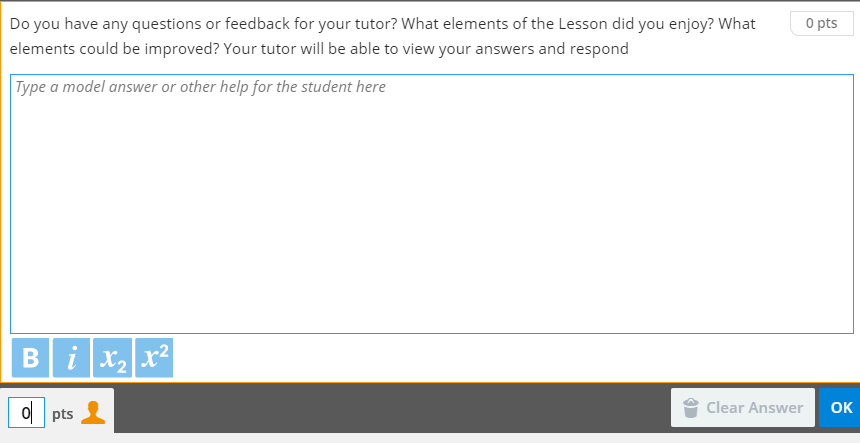Click the trash can icon on Clear Answer
This screenshot has height=443, width=860.
tap(690, 408)
